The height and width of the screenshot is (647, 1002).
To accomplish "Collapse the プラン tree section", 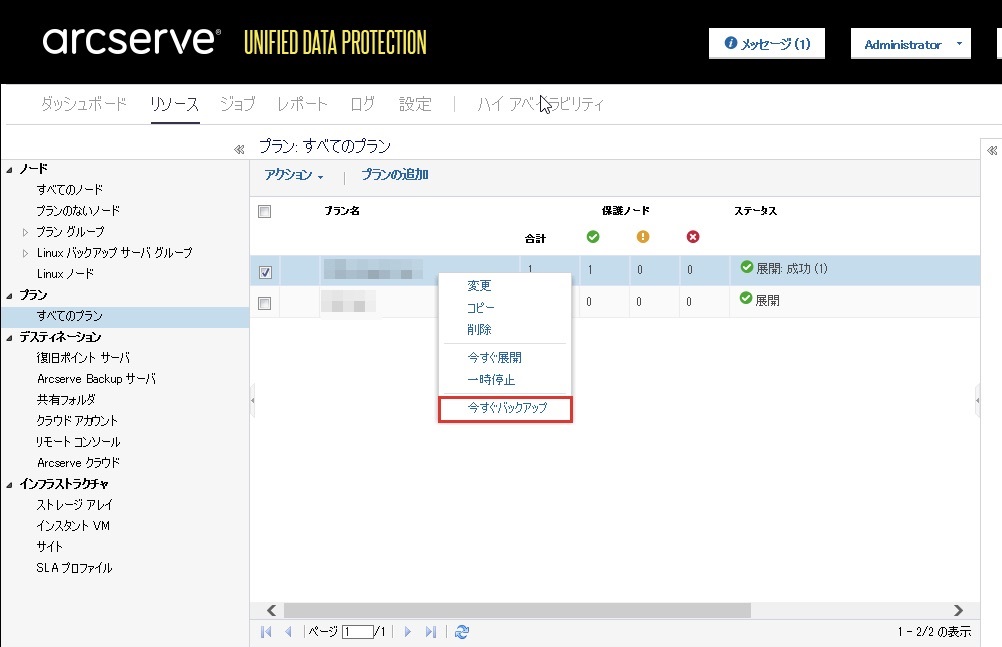I will pyautogui.click(x=10, y=296).
